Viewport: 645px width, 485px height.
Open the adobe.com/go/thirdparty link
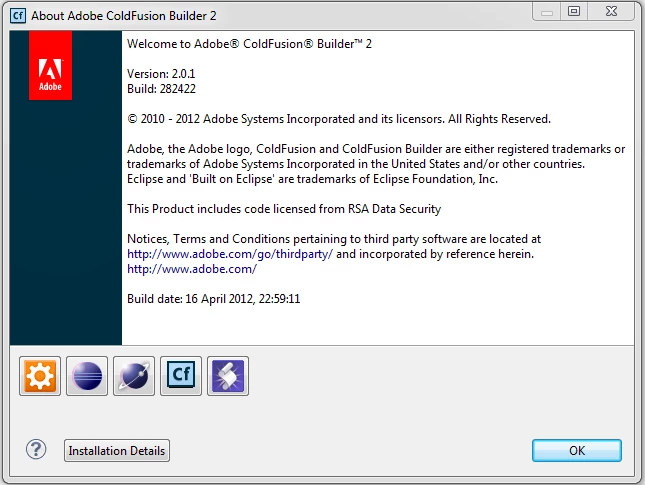click(230, 254)
